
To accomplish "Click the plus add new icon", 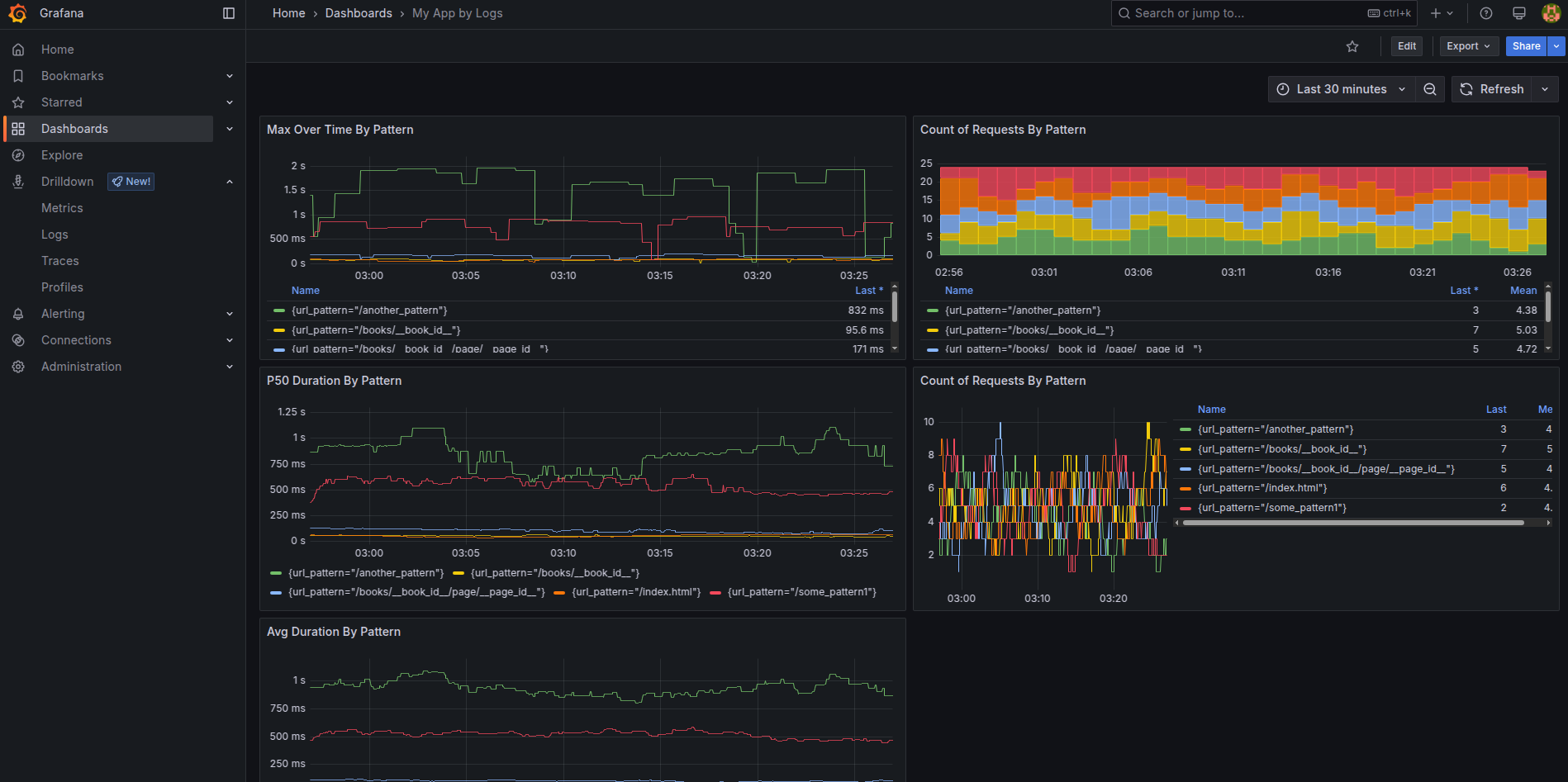I will (1436, 13).
